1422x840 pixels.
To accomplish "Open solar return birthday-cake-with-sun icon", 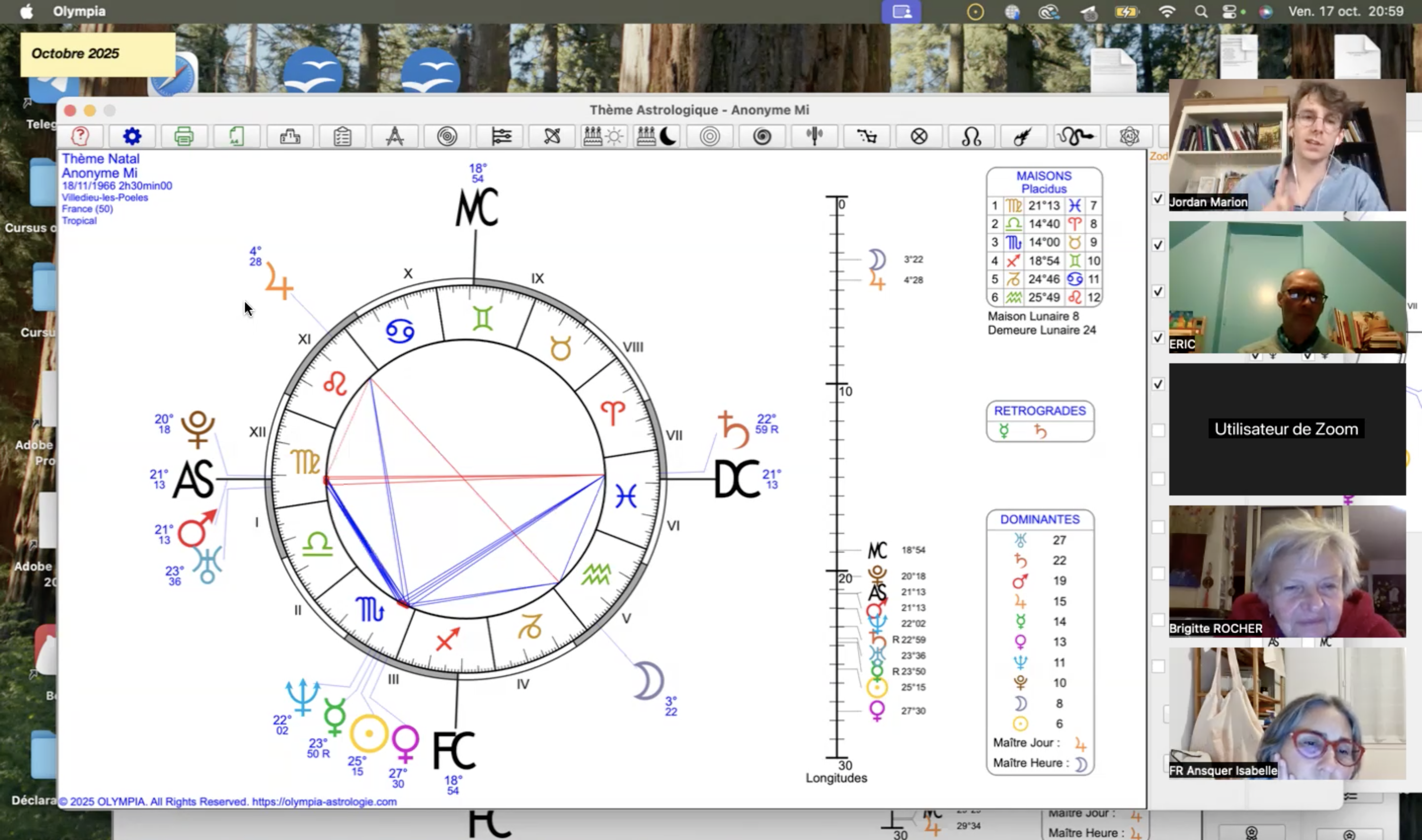I will pyautogui.click(x=603, y=136).
